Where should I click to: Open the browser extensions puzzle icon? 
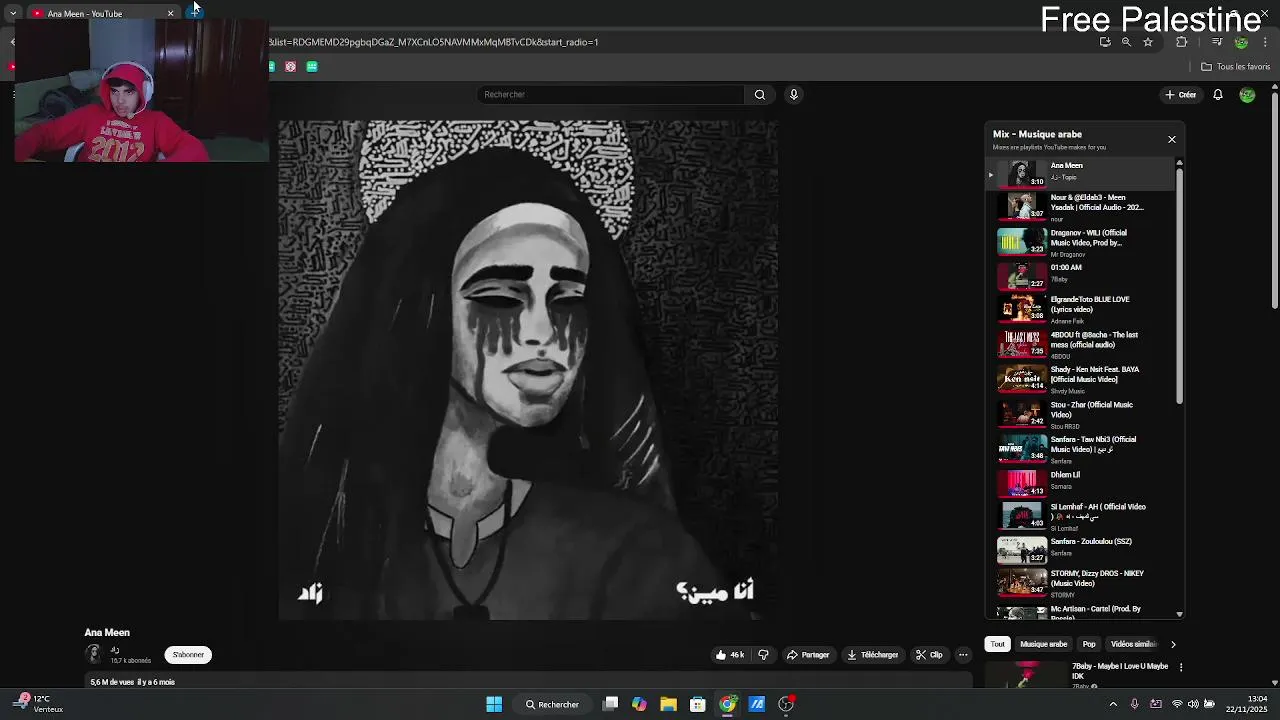pyautogui.click(x=1182, y=42)
